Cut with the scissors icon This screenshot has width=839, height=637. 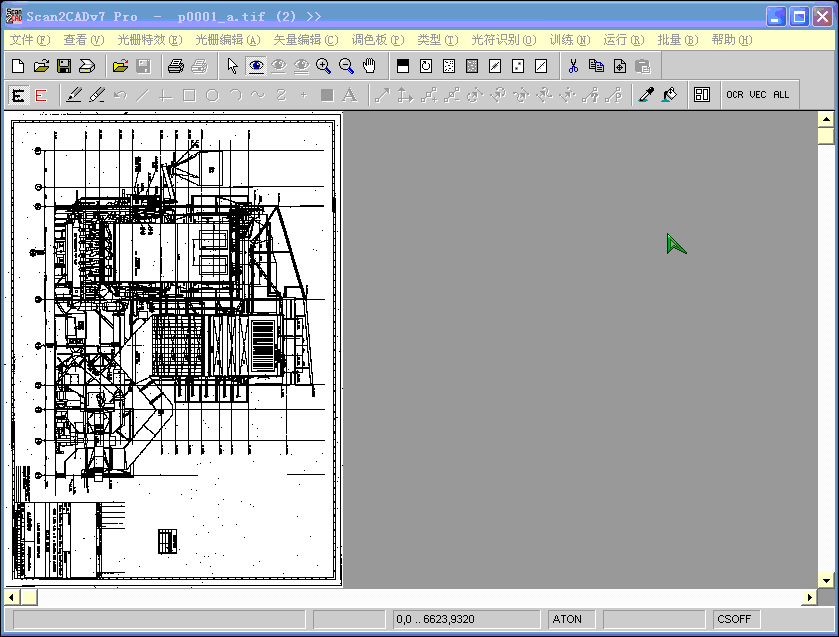coord(574,66)
